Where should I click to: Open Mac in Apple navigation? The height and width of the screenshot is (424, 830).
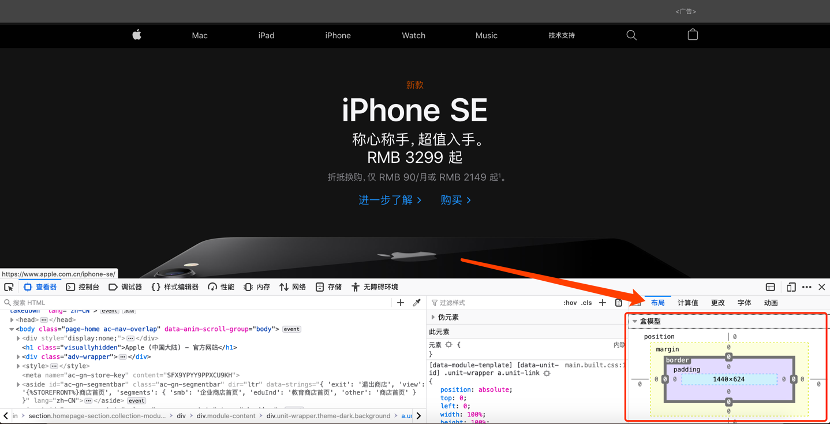click(x=200, y=35)
